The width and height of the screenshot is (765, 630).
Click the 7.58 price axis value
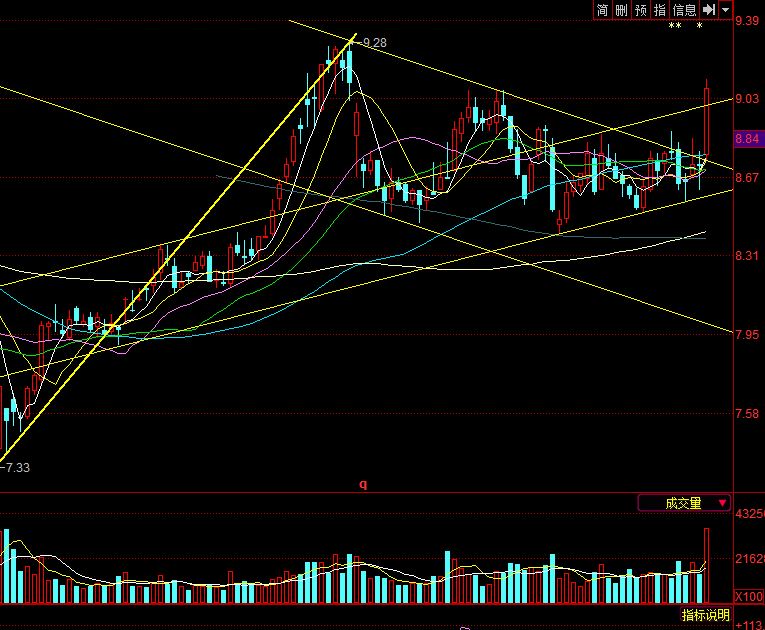[747, 414]
